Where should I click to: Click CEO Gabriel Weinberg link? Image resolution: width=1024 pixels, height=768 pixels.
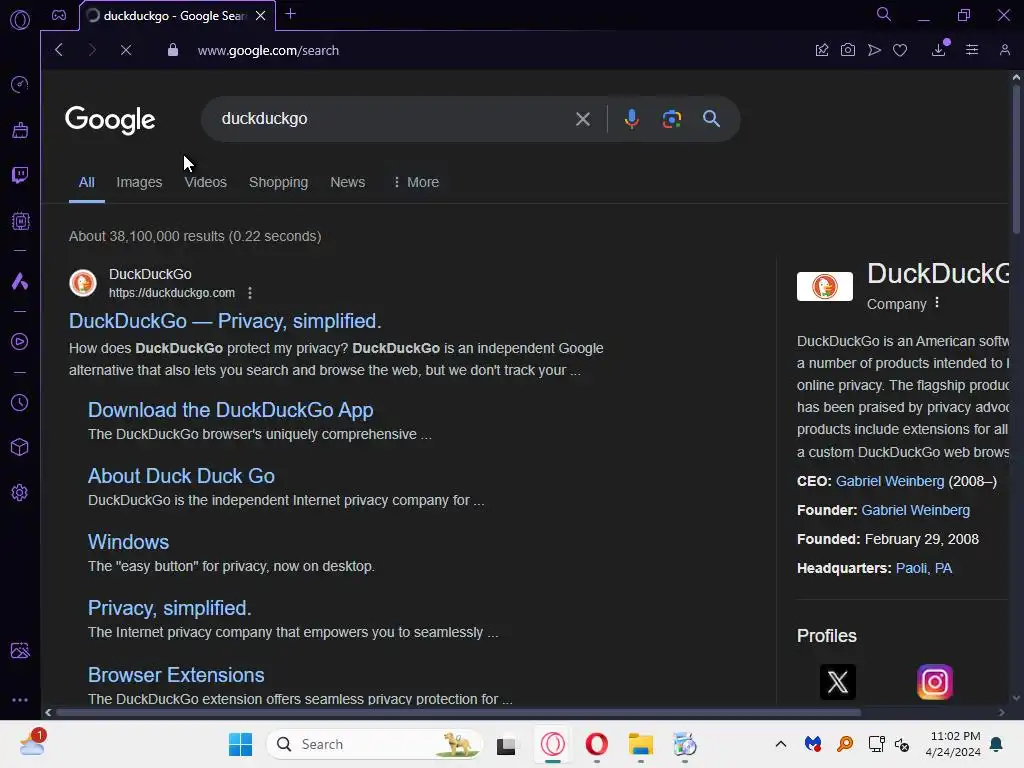pos(889,481)
